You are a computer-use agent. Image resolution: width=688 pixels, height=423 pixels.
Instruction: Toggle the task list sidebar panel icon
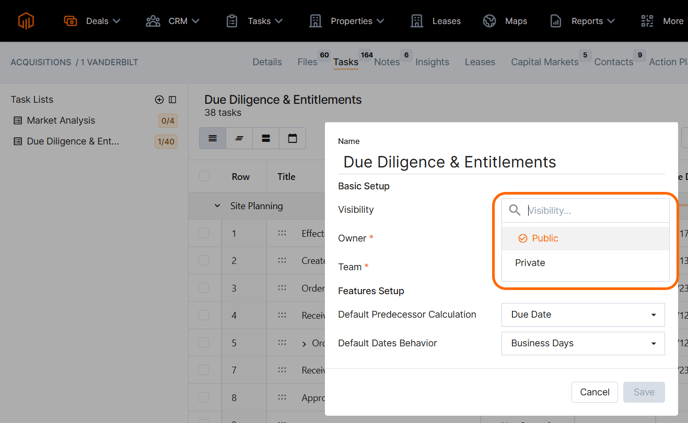(172, 100)
